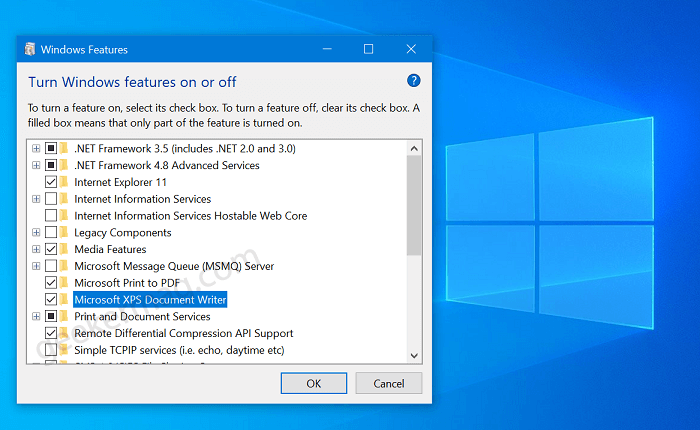The image size is (700, 430).
Task: Minimize the Windows Features dialog
Action: 327,49
